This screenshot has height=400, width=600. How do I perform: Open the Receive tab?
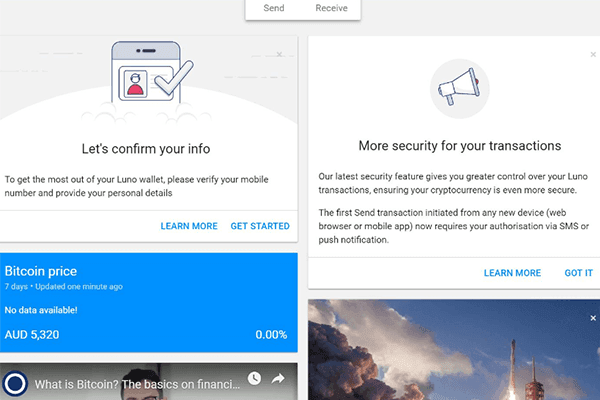331,8
